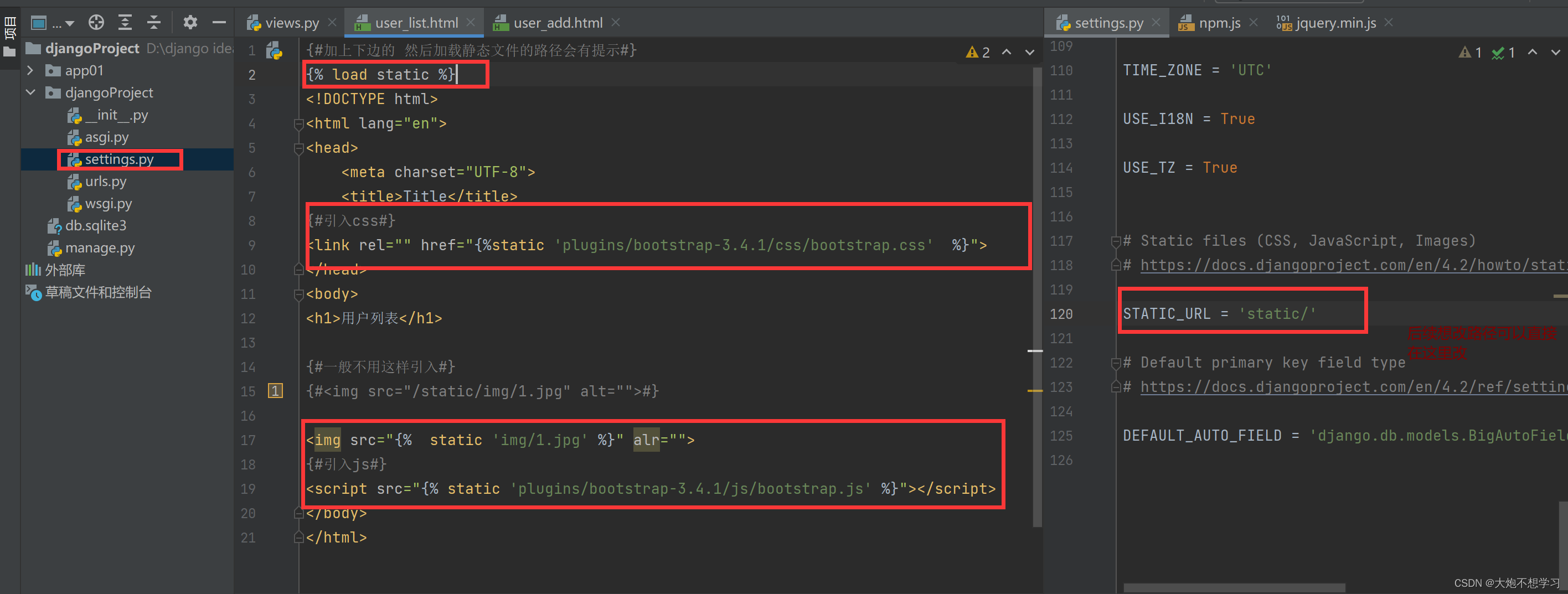Close the jquery.min.js tab
This screenshot has width=1568, height=594.
1389,23
